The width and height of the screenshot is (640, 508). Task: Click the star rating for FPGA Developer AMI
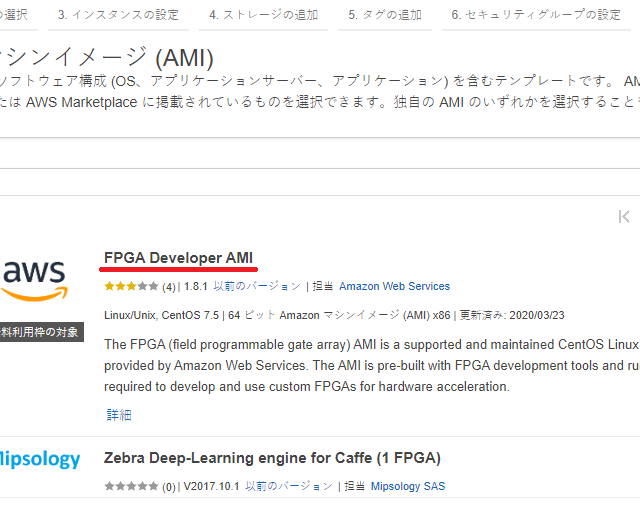[x=130, y=286]
